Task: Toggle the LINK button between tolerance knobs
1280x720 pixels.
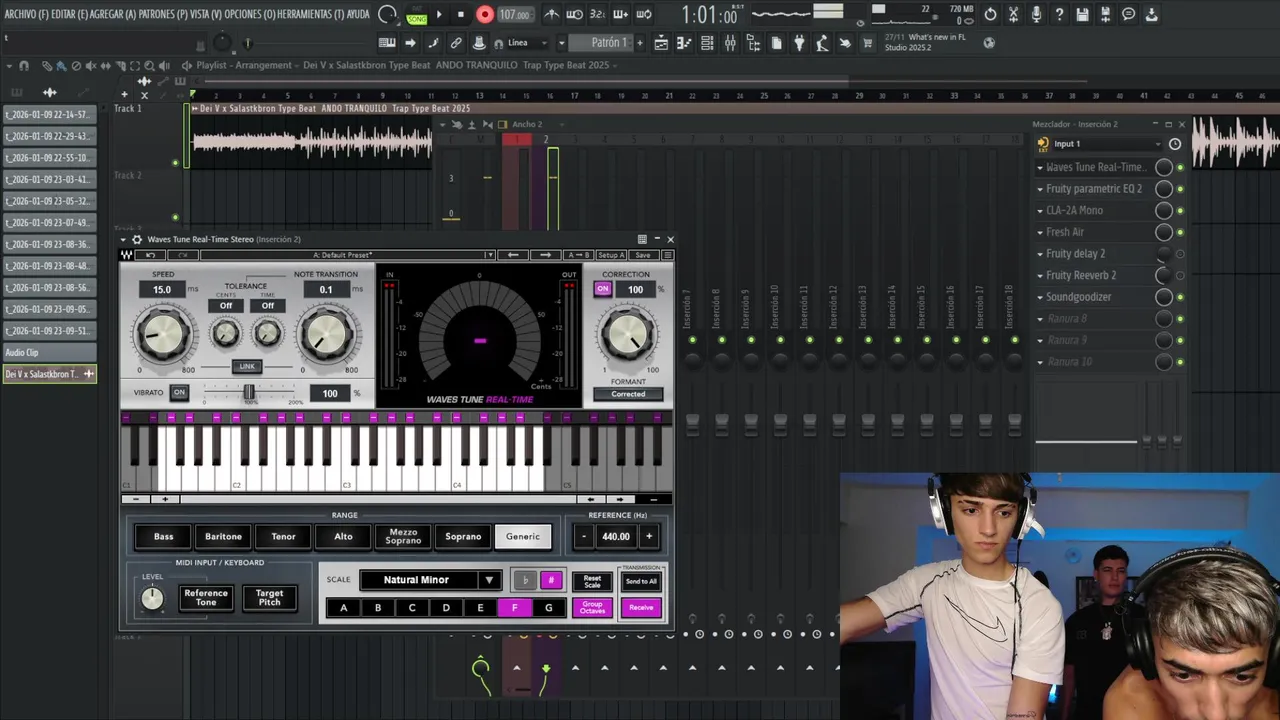Action: pyautogui.click(x=247, y=366)
